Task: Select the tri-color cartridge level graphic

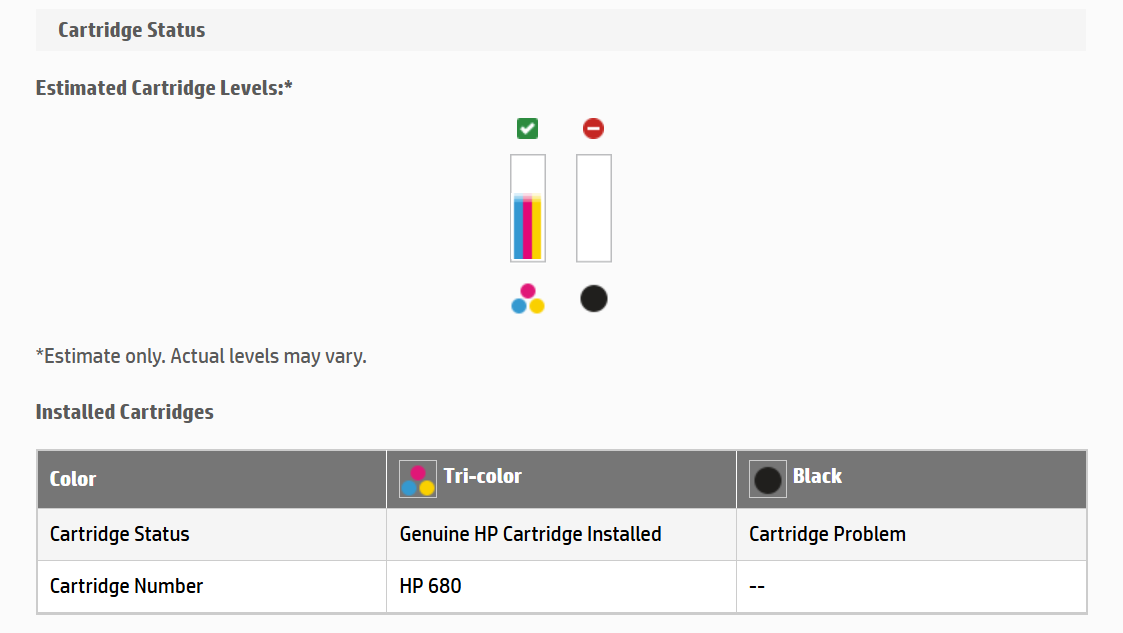Action: pyautogui.click(x=528, y=208)
